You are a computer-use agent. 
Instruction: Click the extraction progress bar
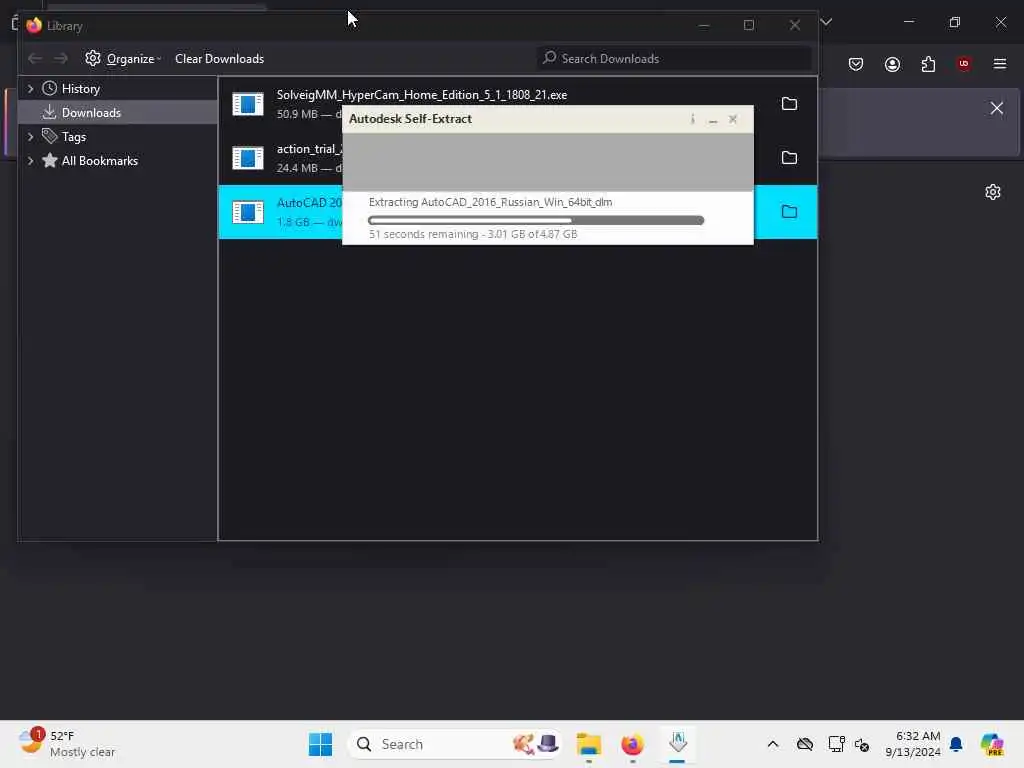(536, 221)
